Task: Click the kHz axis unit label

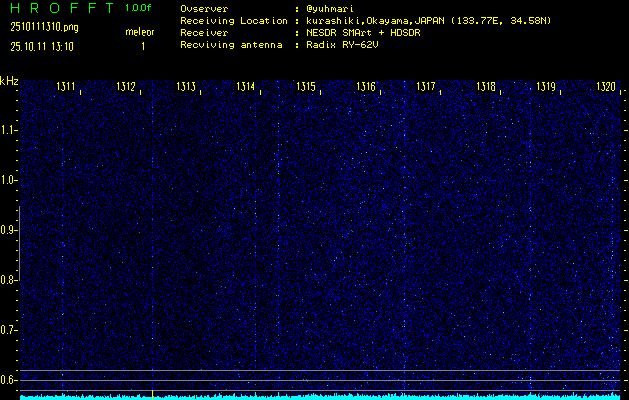Action: 9,81
